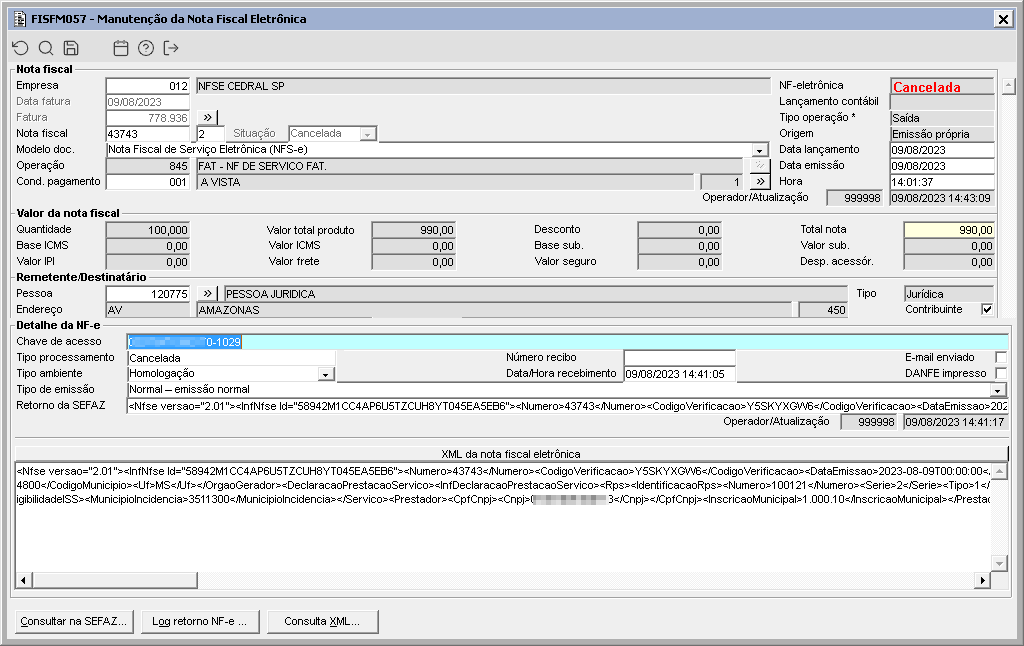Click the Chave de acesso field

click(x=568, y=342)
